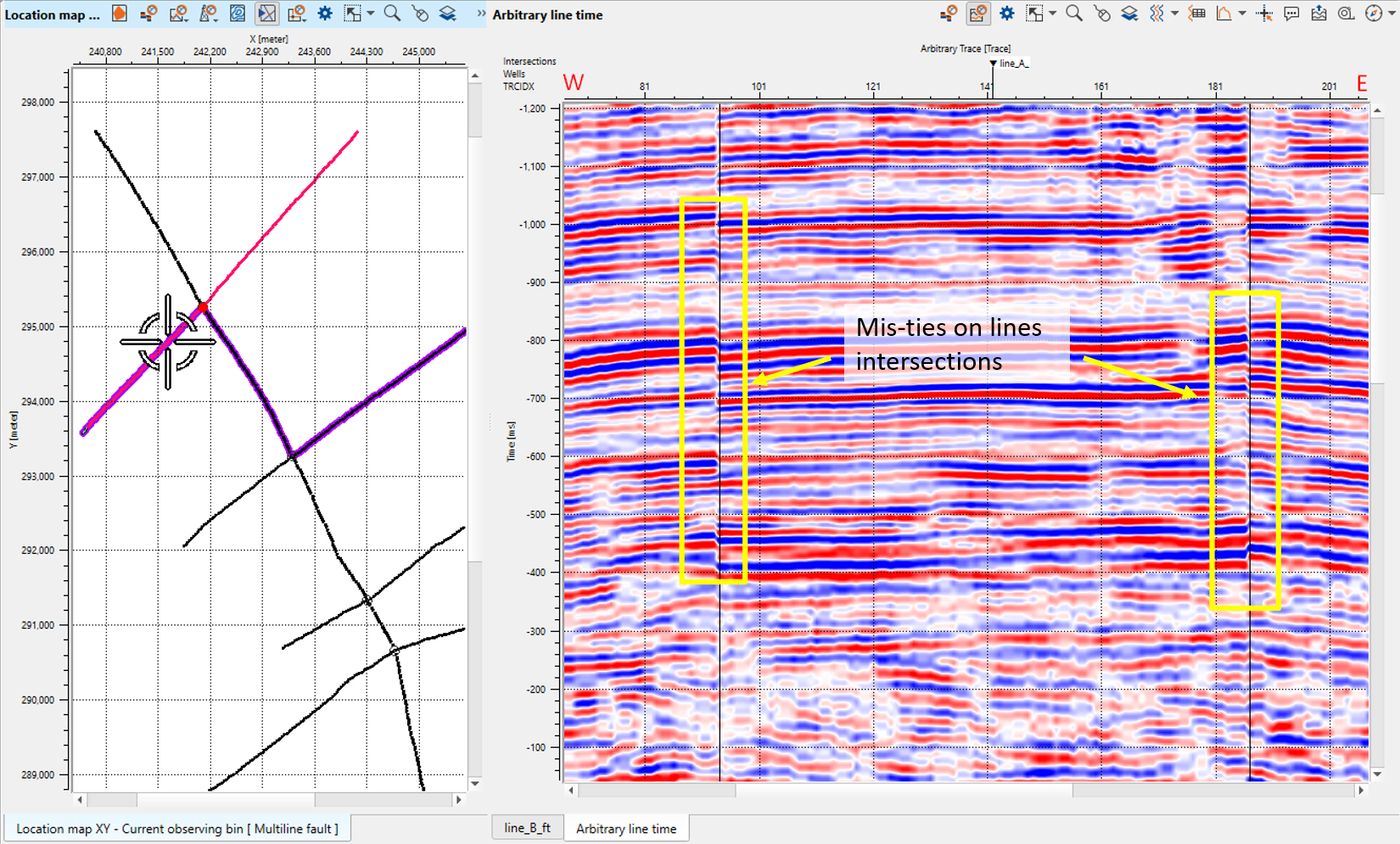The height and width of the screenshot is (844, 1400).
Task: Click the chevron to show more toolbar icons
Action: (480, 14)
